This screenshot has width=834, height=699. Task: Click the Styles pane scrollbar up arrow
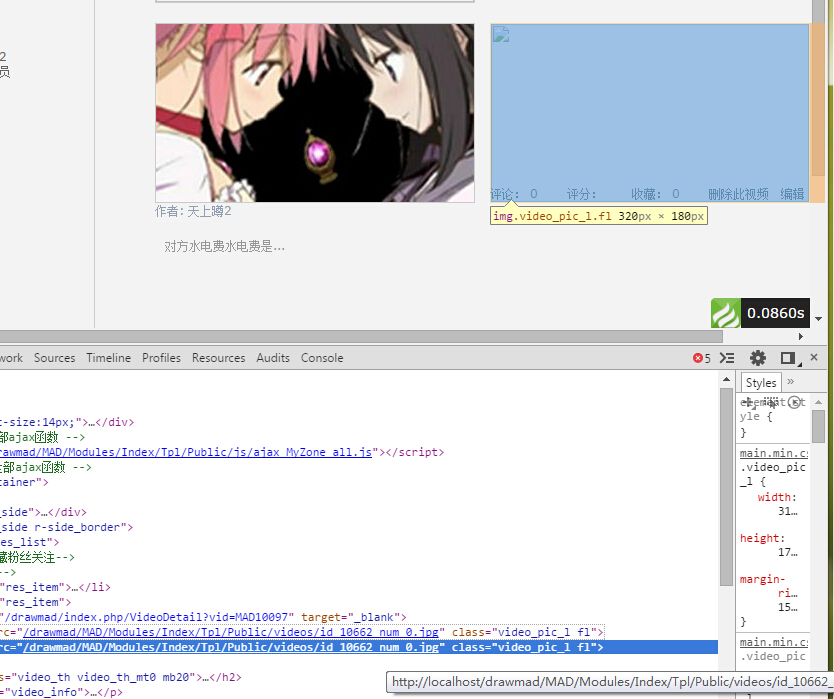tap(819, 402)
